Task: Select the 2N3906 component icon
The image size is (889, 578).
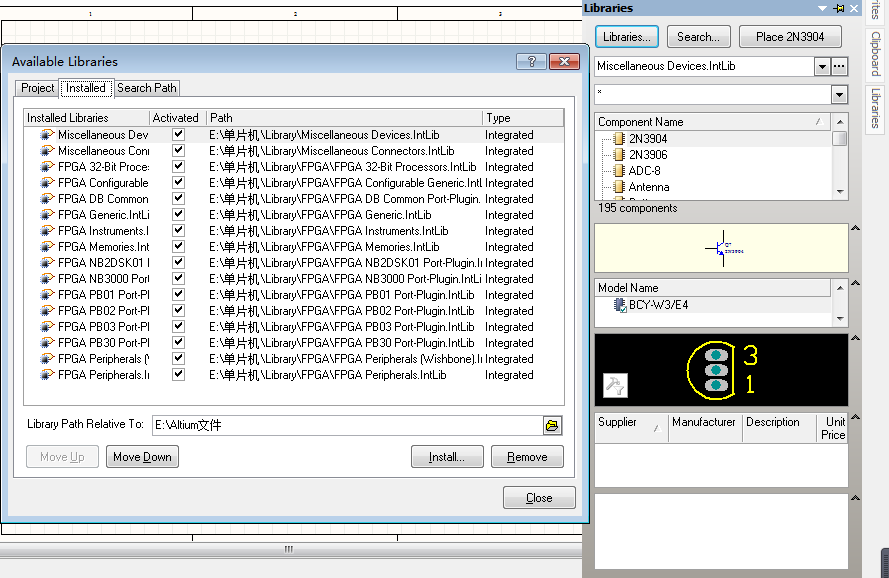Action: 619,155
